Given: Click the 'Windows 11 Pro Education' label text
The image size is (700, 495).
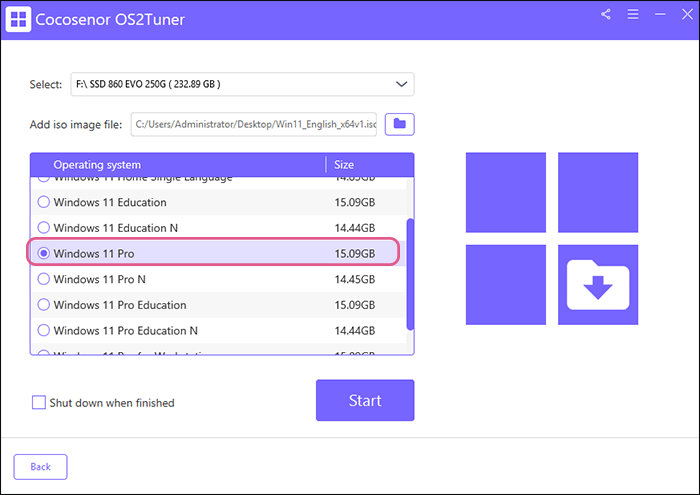Looking at the screenshot, I should tap(120, 305).
